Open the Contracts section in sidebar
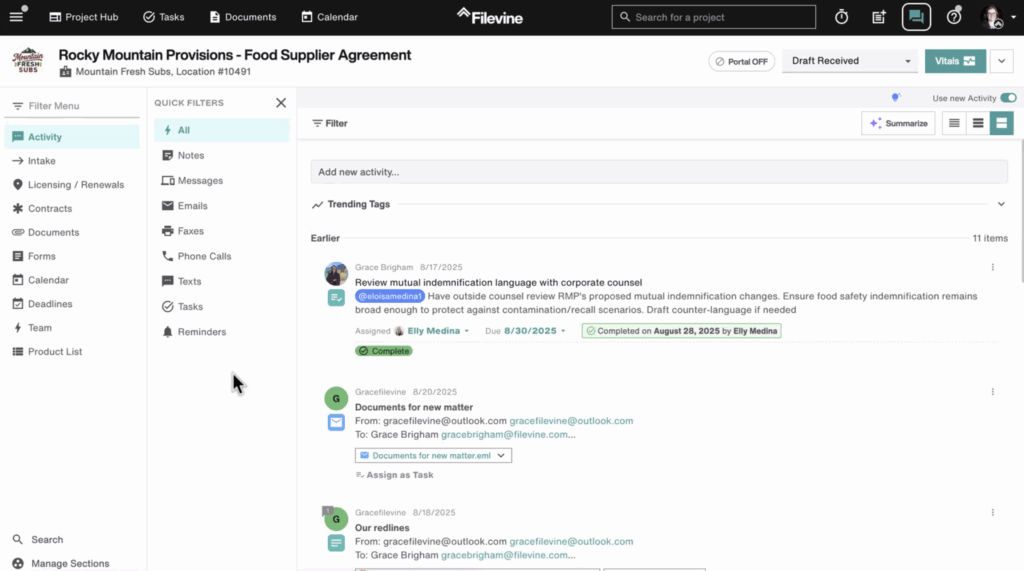 click(50, 209)
